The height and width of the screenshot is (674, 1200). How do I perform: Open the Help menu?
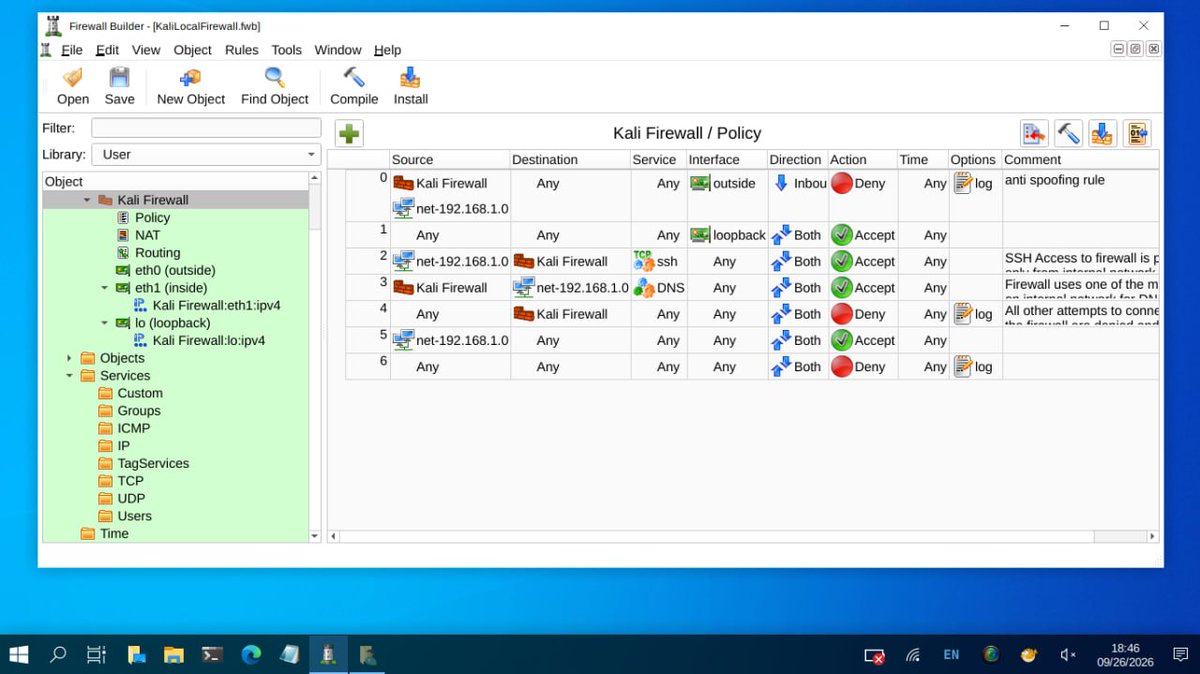(x=387, y=50)
